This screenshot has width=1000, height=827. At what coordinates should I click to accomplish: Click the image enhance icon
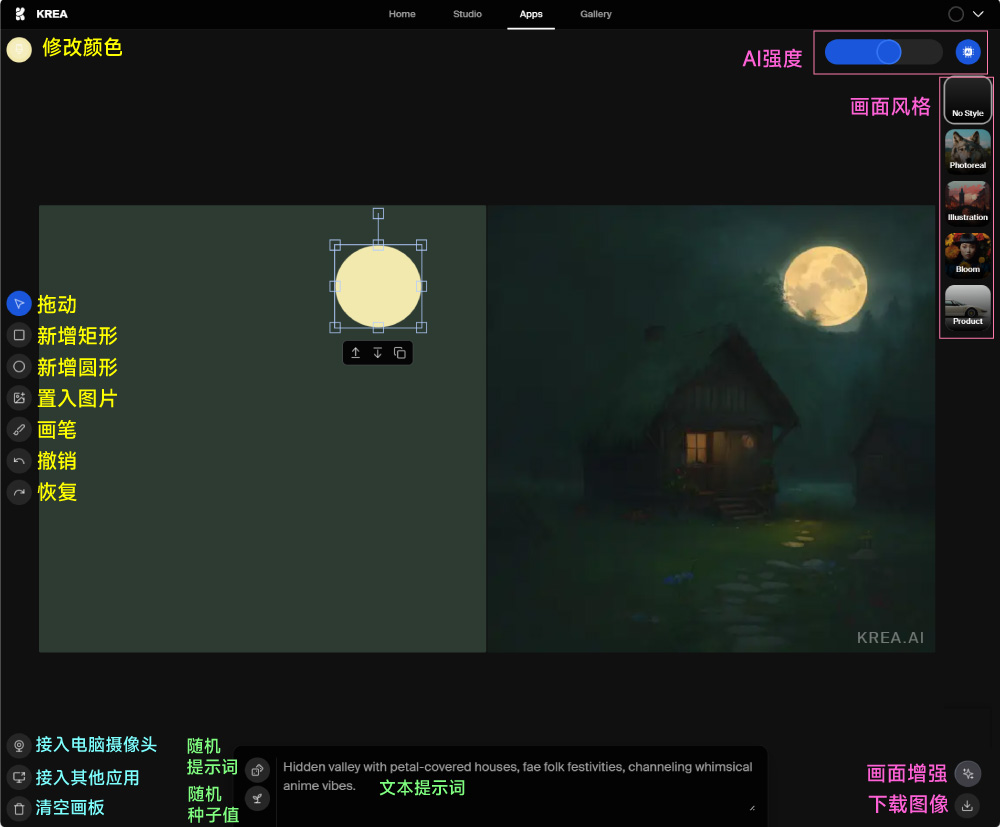coord(967,773)
